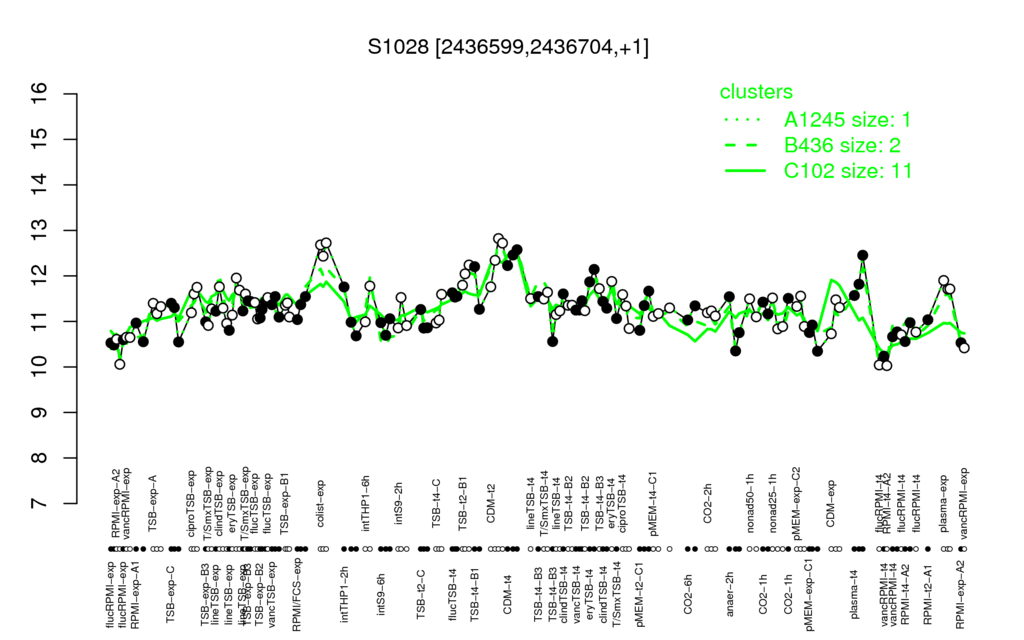Click the plot title S1028 [2436599,2436704,+1]
The width and height of the screenshot is (1024, 640).
(508, 47)
